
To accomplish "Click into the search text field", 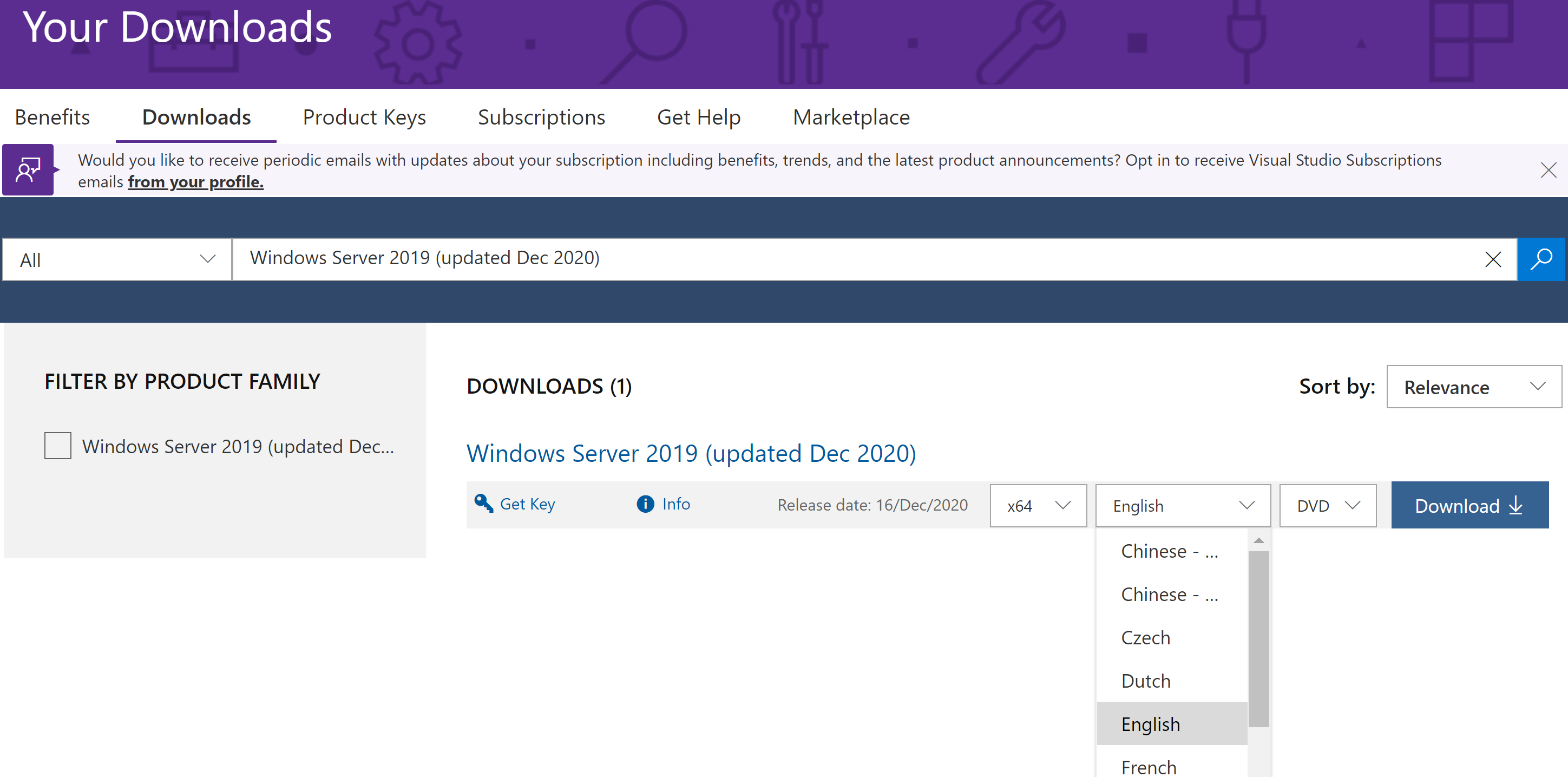I will coord(858,259).
